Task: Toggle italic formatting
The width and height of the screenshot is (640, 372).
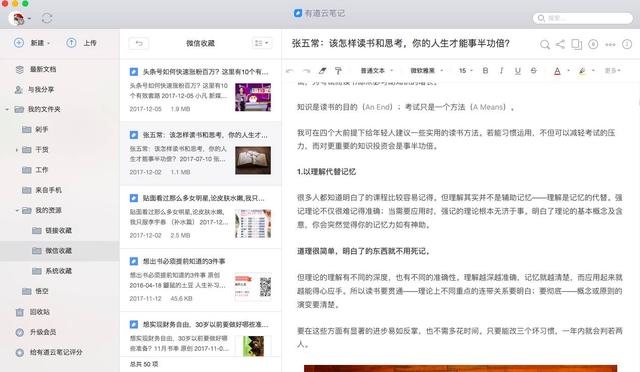Action: 501,71
